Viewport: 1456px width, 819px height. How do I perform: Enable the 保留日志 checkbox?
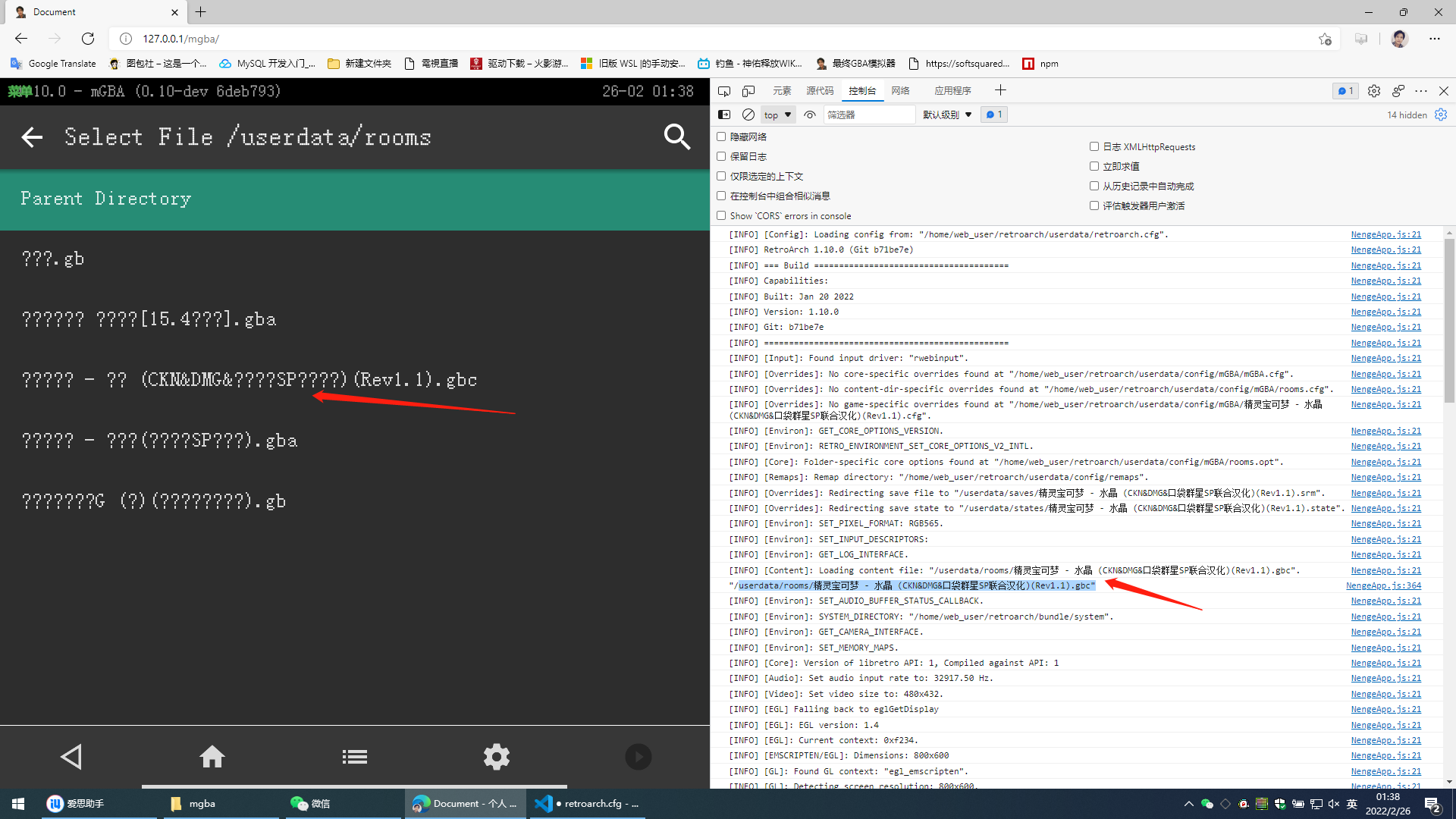tap(721, 156)
